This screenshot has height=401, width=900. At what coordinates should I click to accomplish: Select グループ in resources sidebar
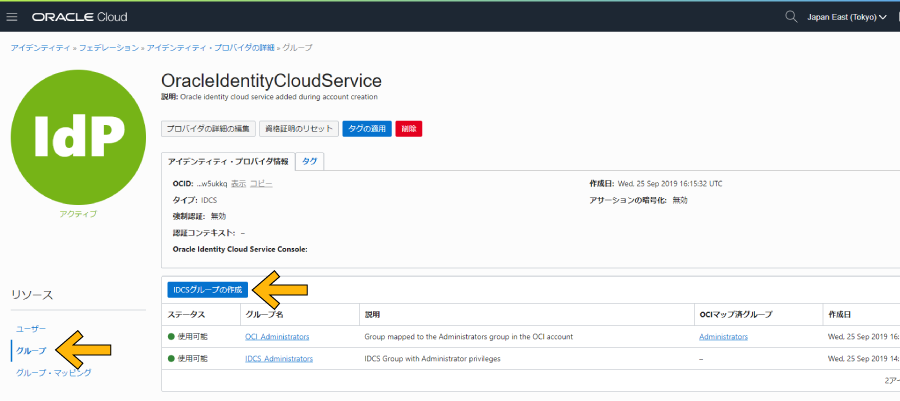(31, 351)
